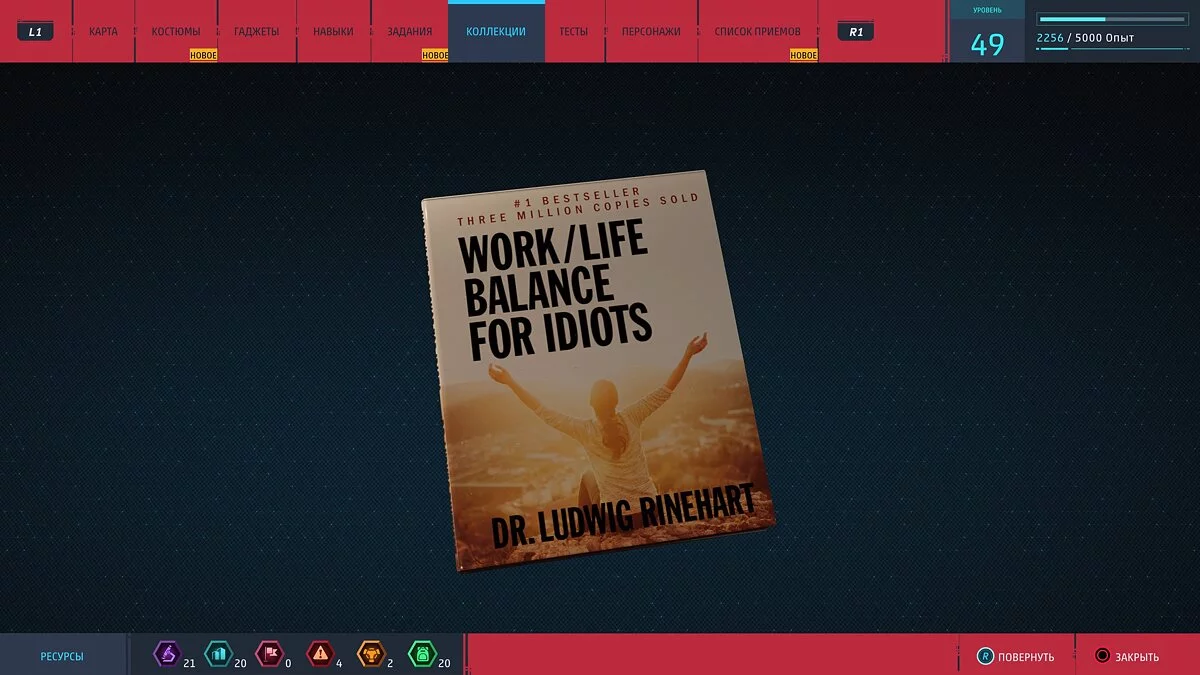Click the Повернуть rotate button
1200x675 pixels.
(x=1016, y=656)
